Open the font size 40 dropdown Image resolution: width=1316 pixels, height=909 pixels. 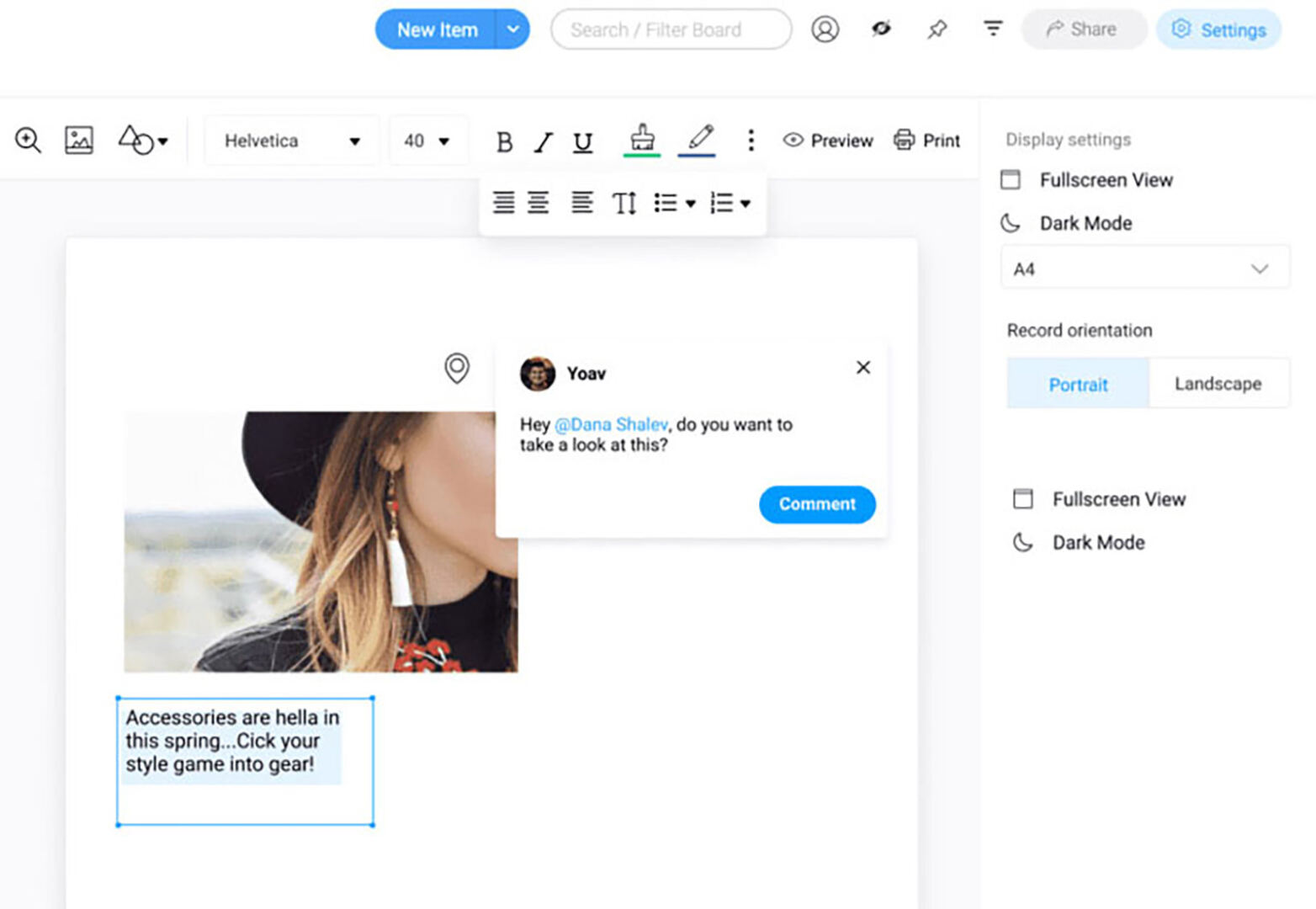point(427,141)
